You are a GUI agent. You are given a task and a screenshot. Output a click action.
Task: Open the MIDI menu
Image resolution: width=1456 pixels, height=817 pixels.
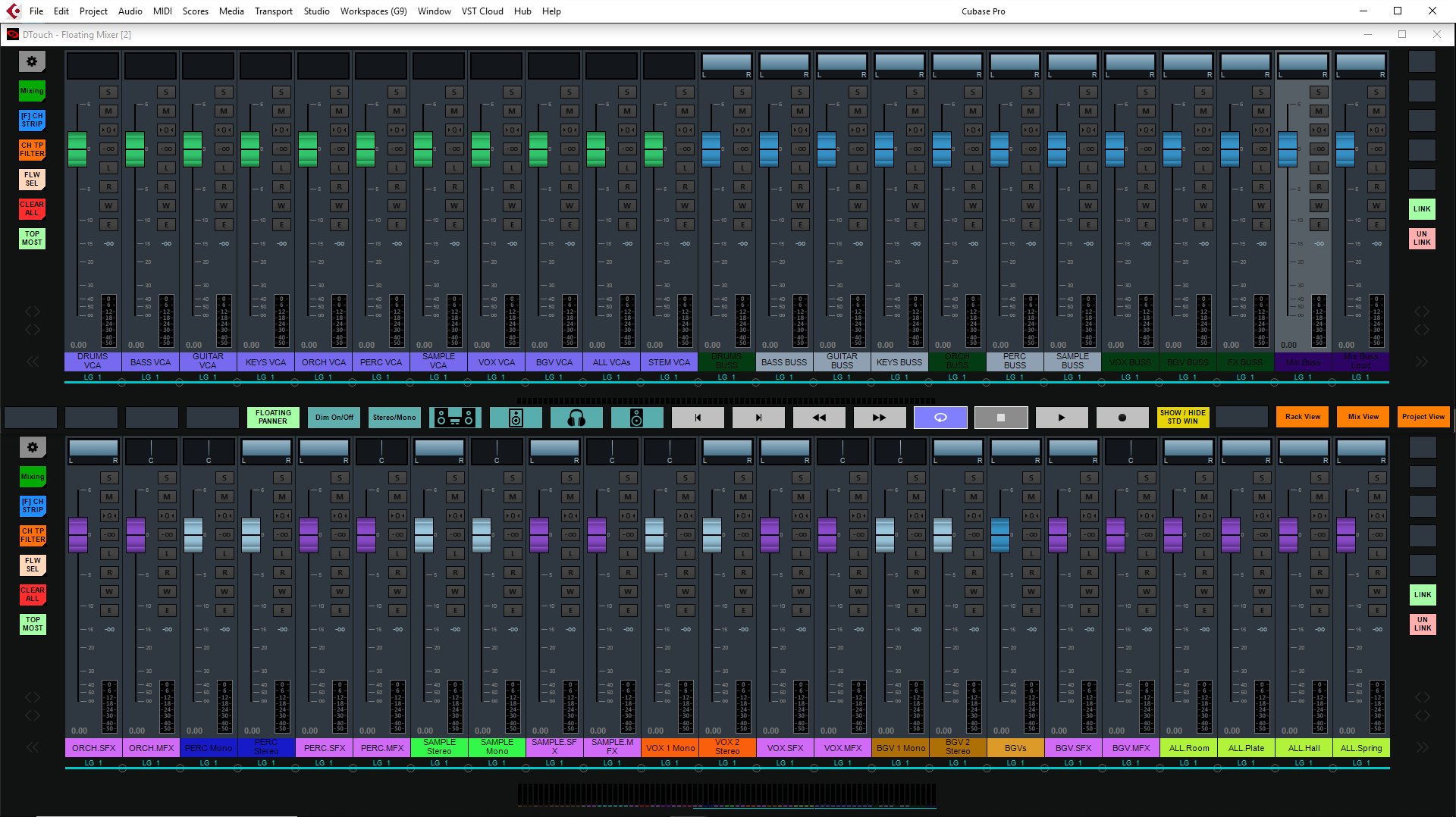pyautogui.click(x=162, y=11)
